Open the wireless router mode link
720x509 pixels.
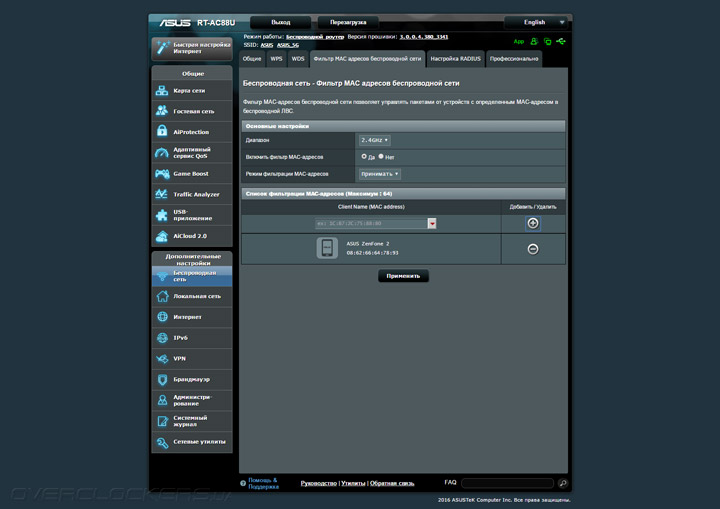coord(315,37)
